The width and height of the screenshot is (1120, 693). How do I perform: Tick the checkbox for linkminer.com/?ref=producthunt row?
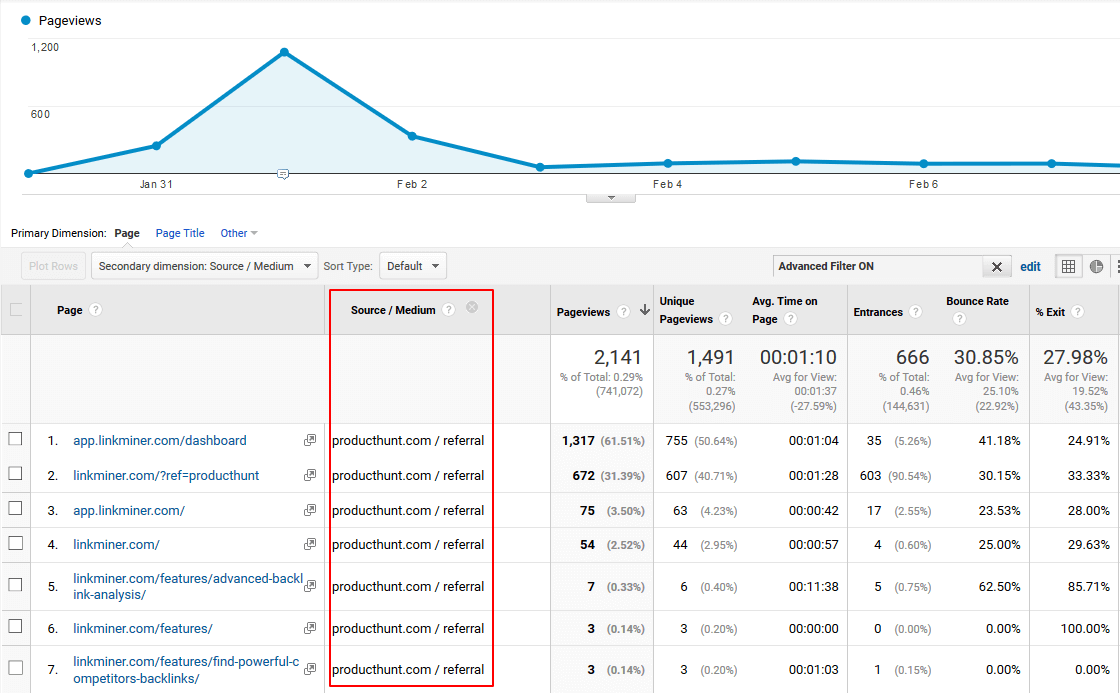[15, 474]
